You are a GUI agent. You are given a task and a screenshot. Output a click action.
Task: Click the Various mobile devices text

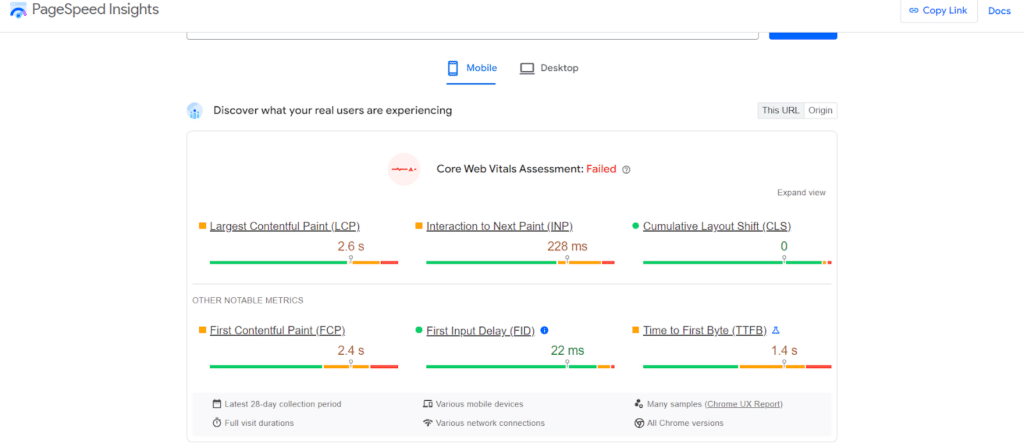(479, 404)
